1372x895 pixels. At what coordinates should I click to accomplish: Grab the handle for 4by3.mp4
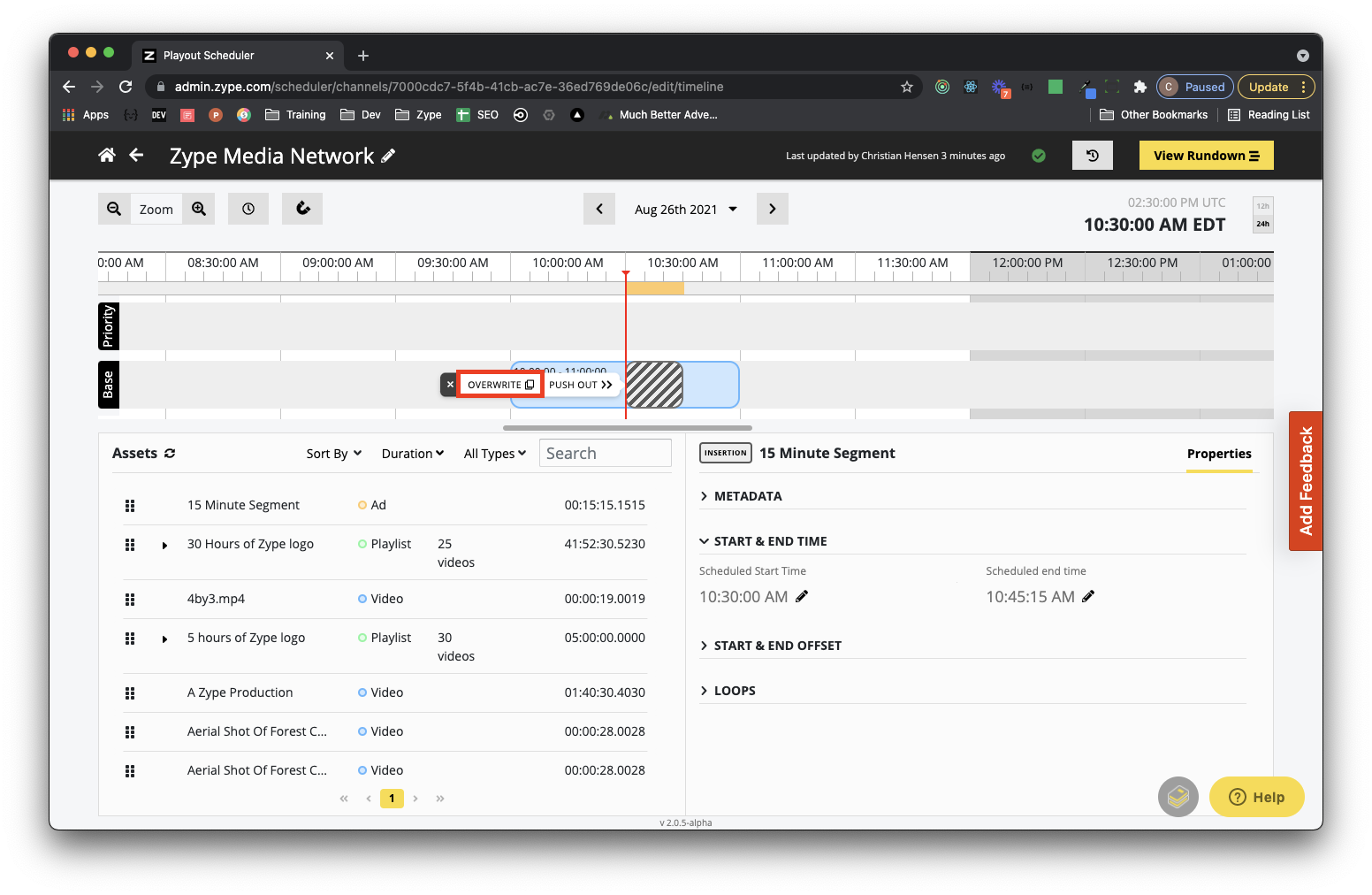coord(130,600)
